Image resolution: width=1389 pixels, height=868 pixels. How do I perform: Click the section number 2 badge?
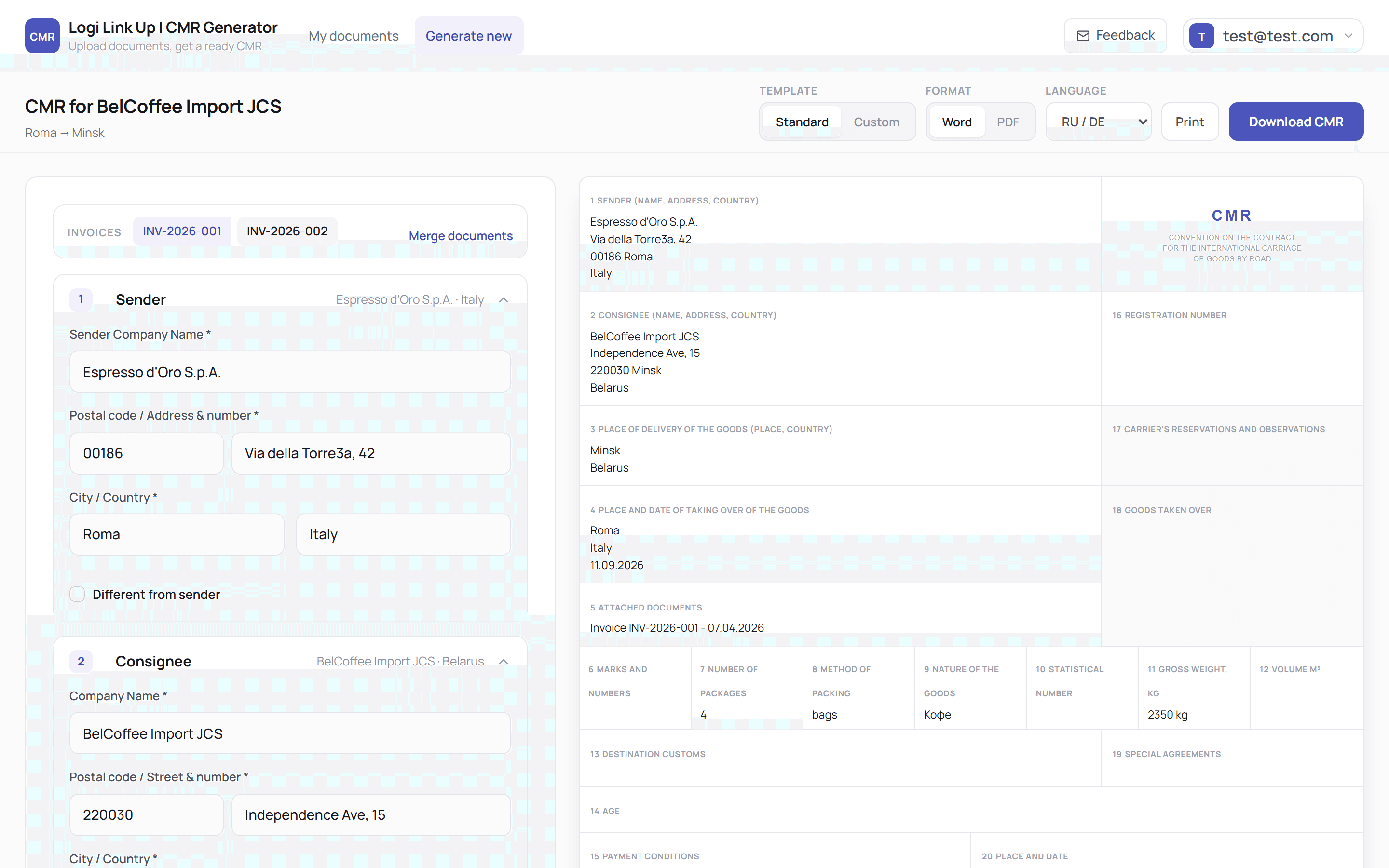81,661
